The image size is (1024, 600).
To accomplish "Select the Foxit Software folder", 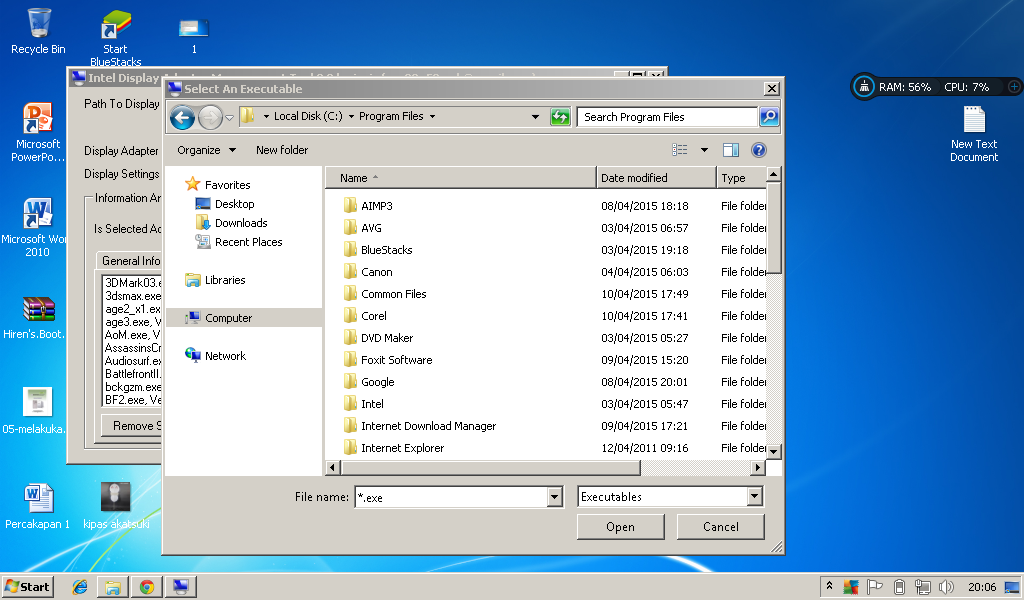I will tap(387, 360).
